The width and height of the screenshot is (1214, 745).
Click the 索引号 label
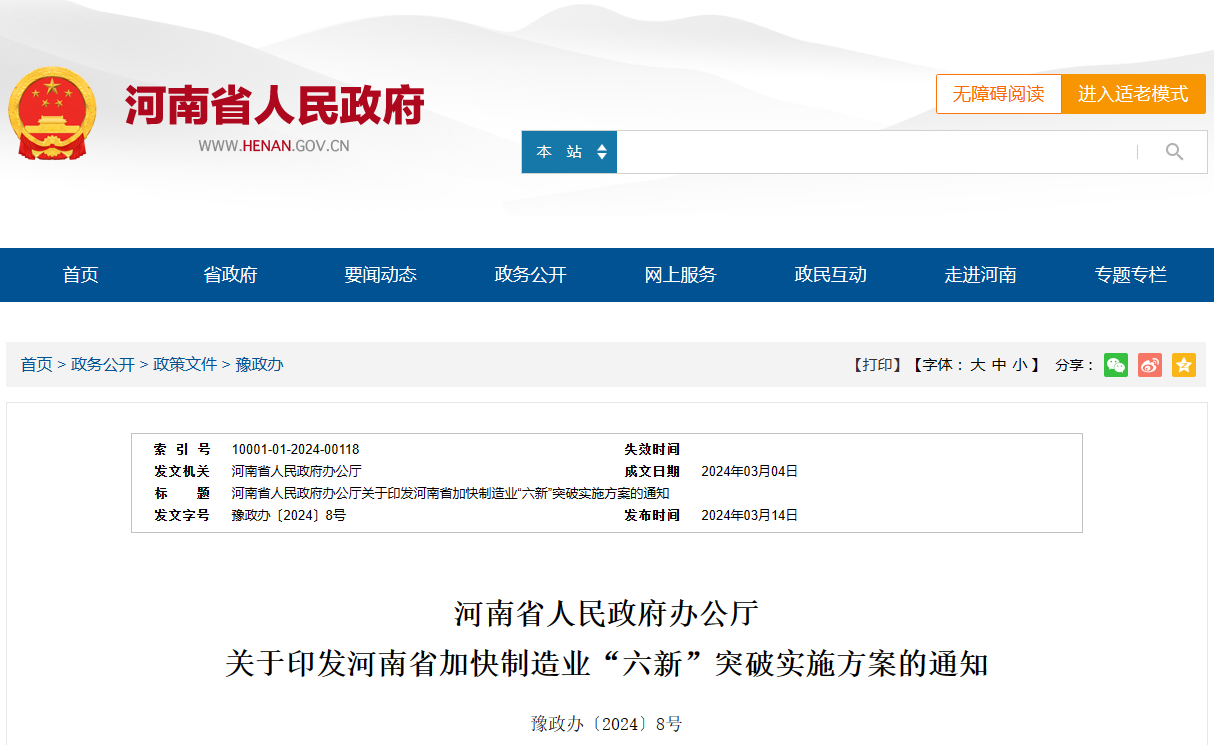tap(181, 450)
